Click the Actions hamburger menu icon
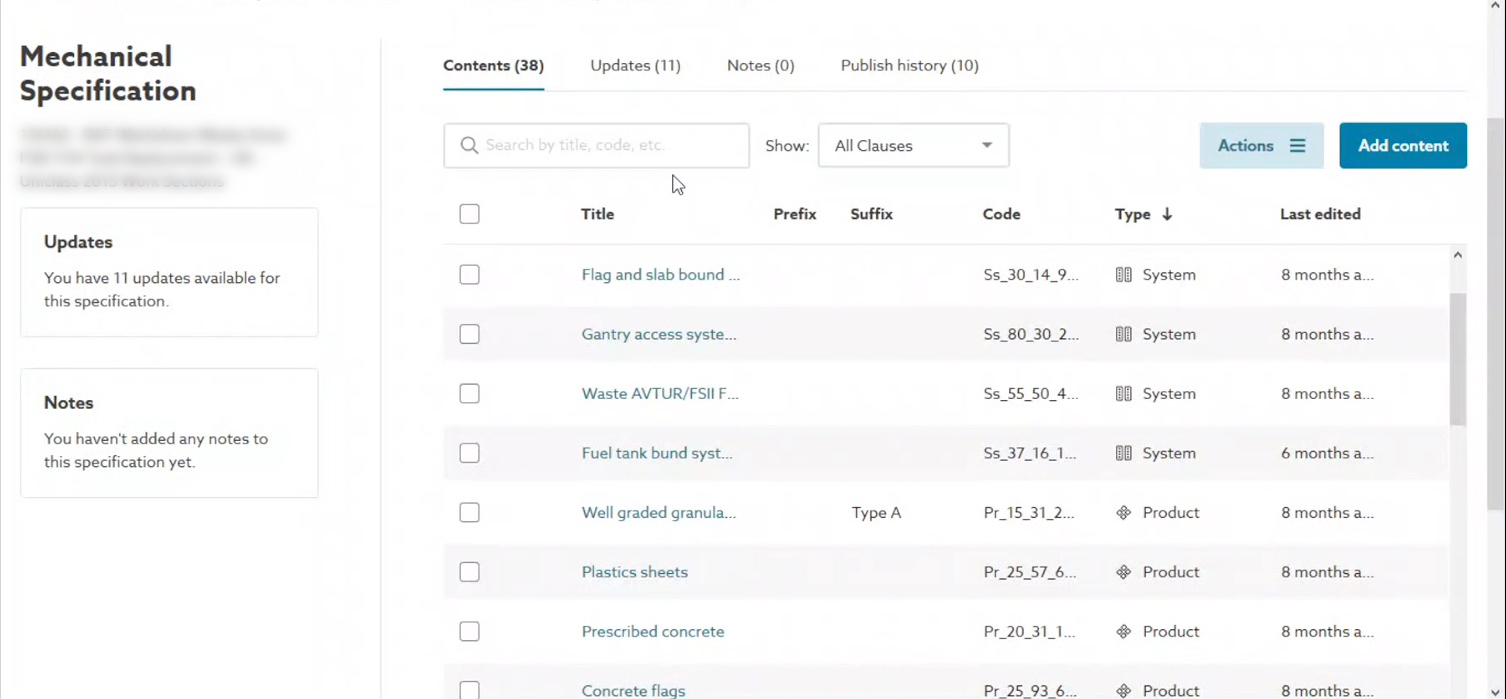1506x699 pixels. (x=1297, y=146)
